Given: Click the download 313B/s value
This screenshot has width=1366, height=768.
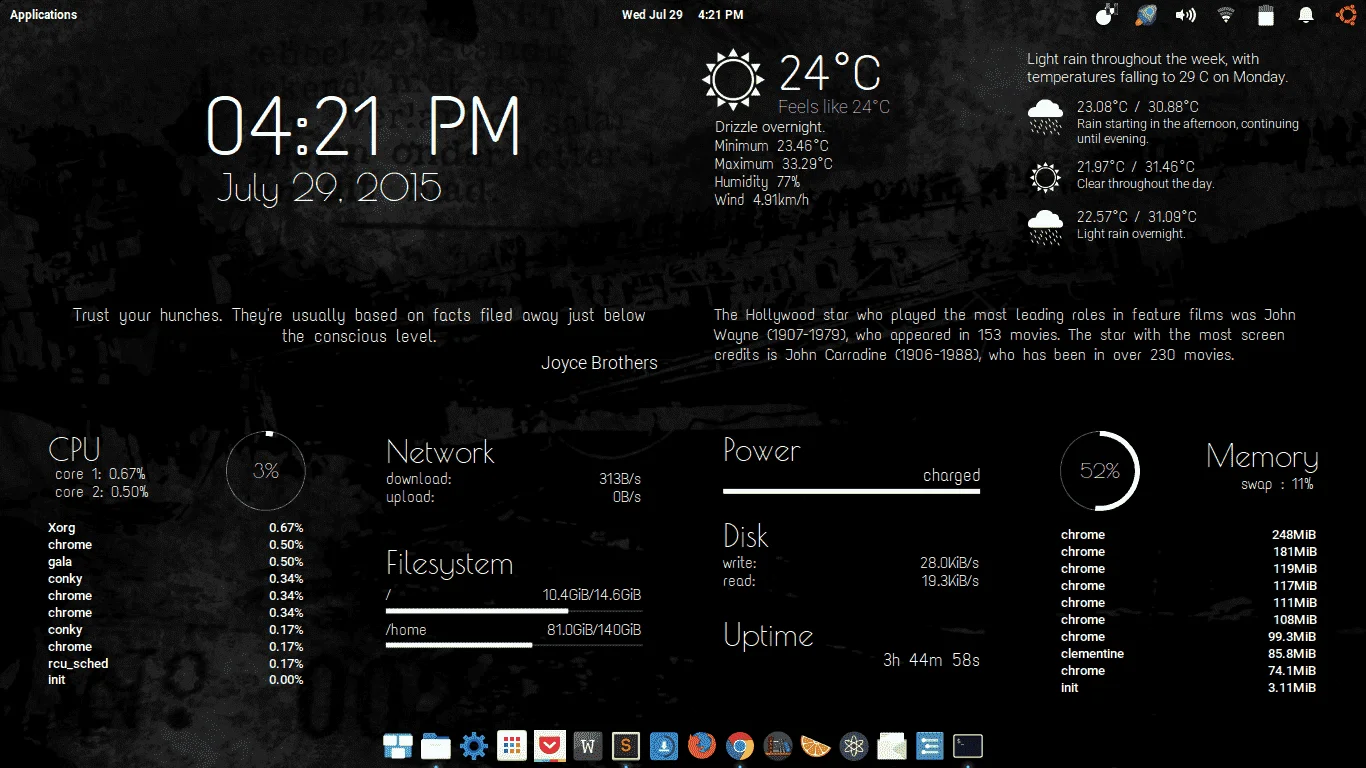Looking at the screenshot, I should [x=620, y=479].
